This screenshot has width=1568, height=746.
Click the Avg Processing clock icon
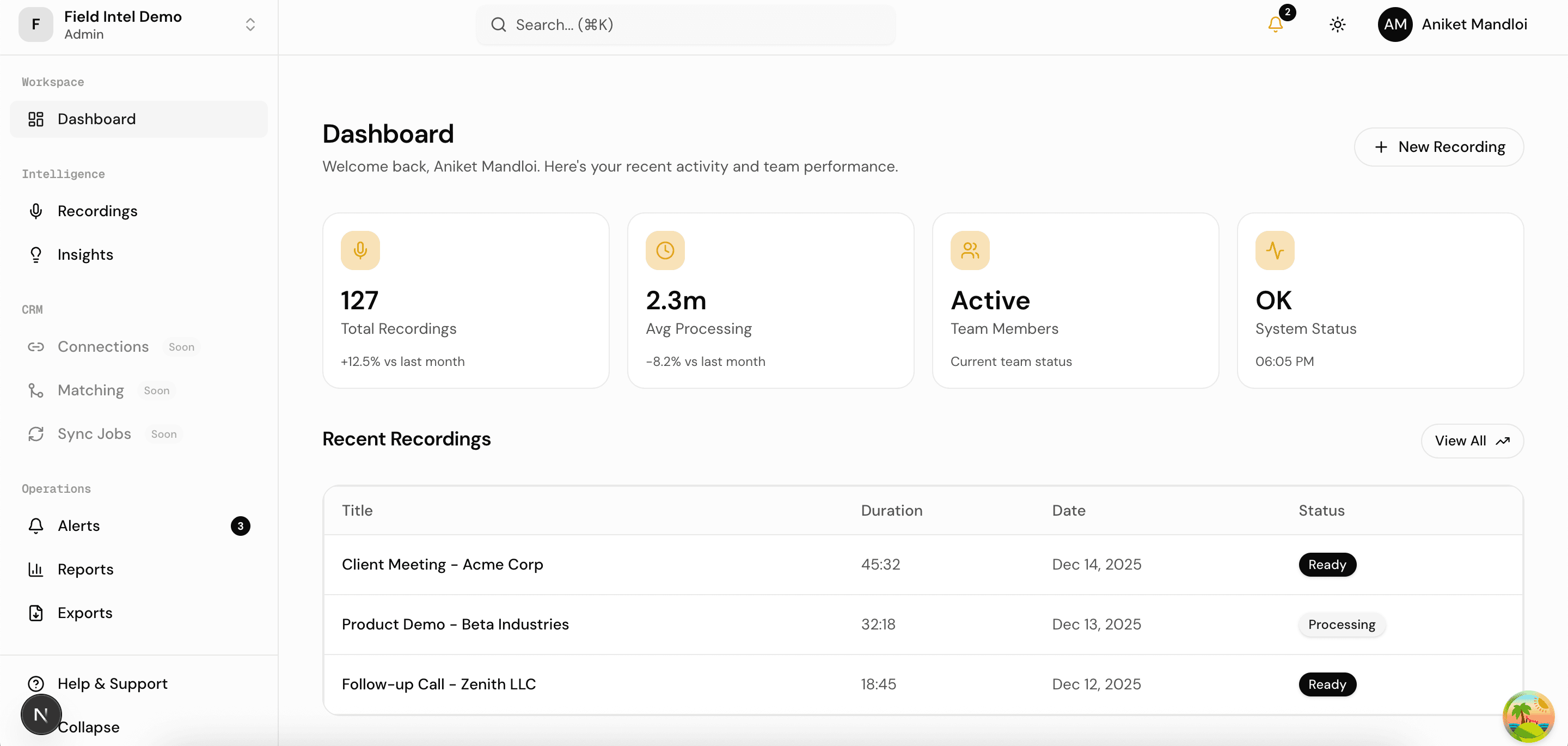[x=665, y=250]
